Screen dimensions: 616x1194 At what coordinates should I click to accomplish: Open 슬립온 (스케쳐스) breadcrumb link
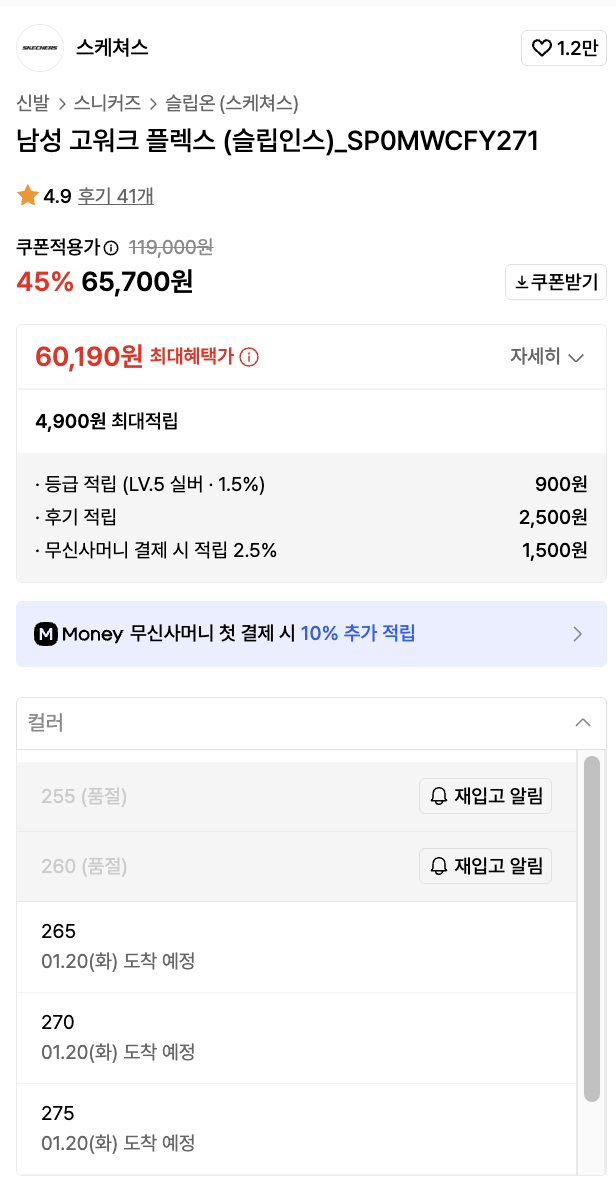click(x=232, y=102)
